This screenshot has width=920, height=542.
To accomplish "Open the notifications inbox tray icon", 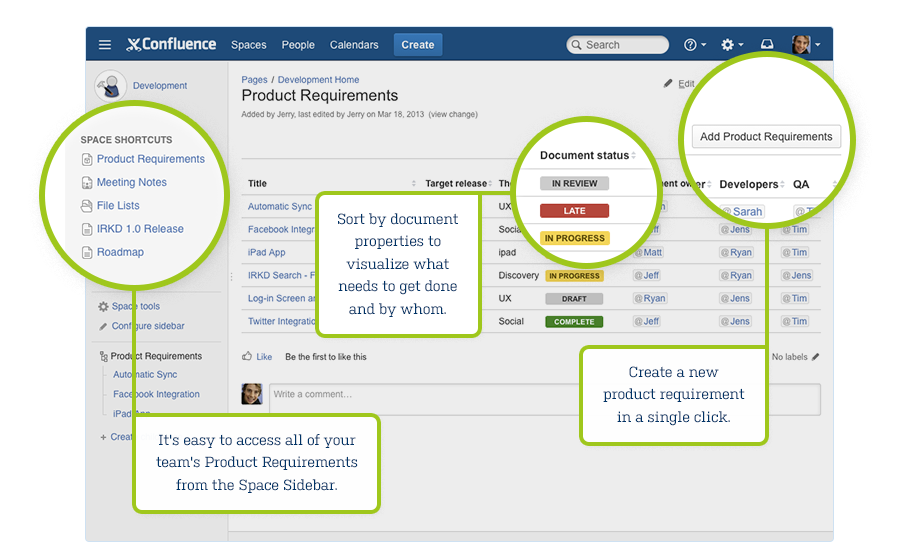I will click(x=767, y=45).
